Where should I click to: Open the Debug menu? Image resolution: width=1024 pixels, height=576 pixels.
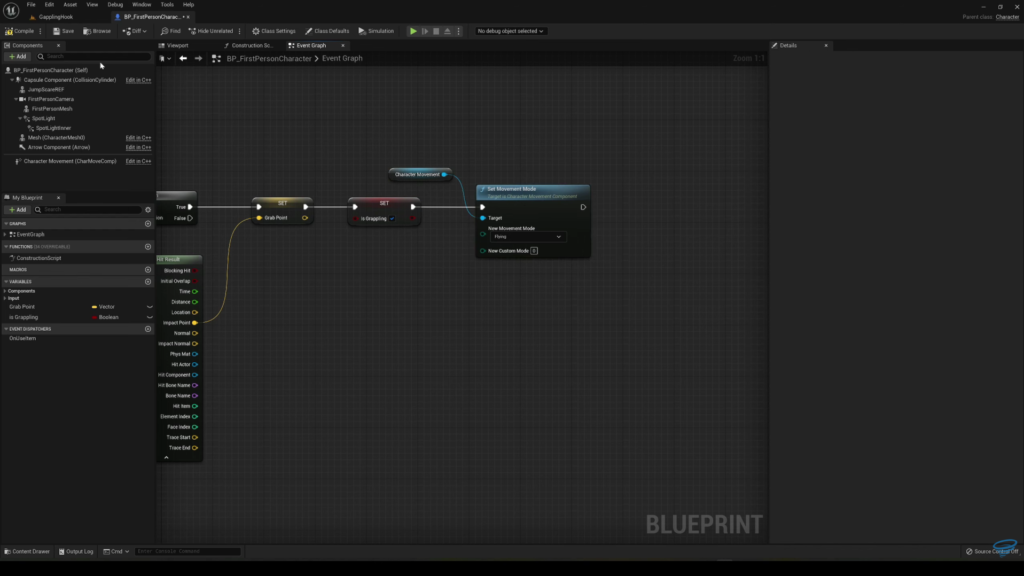point(115,5)
